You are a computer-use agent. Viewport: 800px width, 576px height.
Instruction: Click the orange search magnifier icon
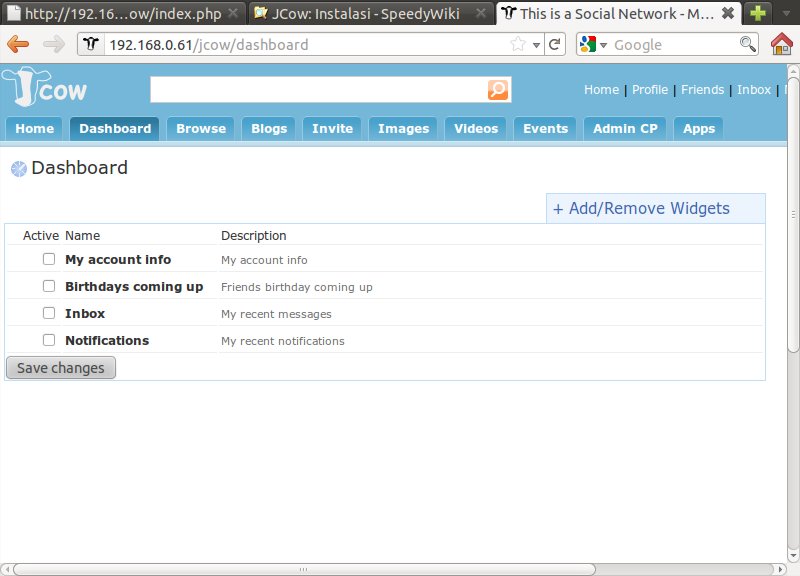coord(498,90)
